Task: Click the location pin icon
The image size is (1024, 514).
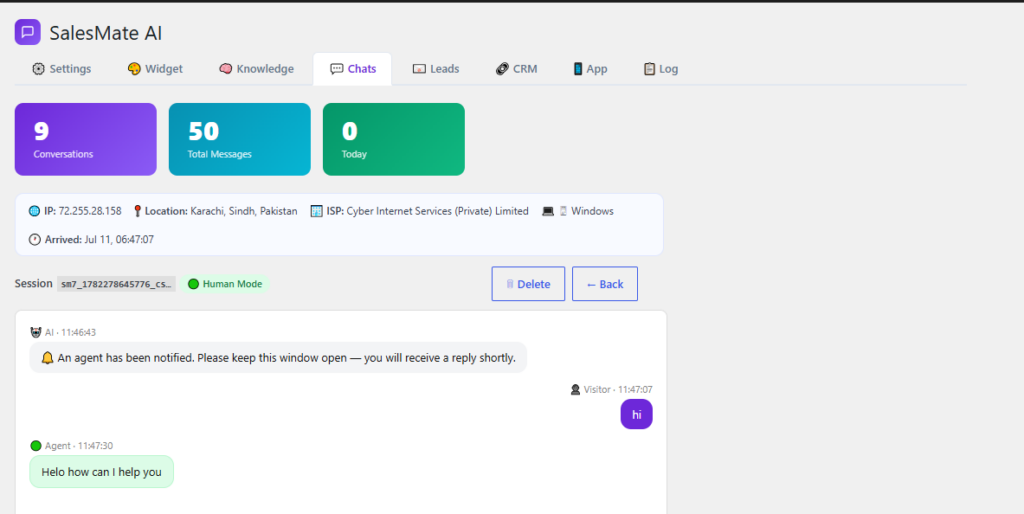Action: click(x=137, y=211)
